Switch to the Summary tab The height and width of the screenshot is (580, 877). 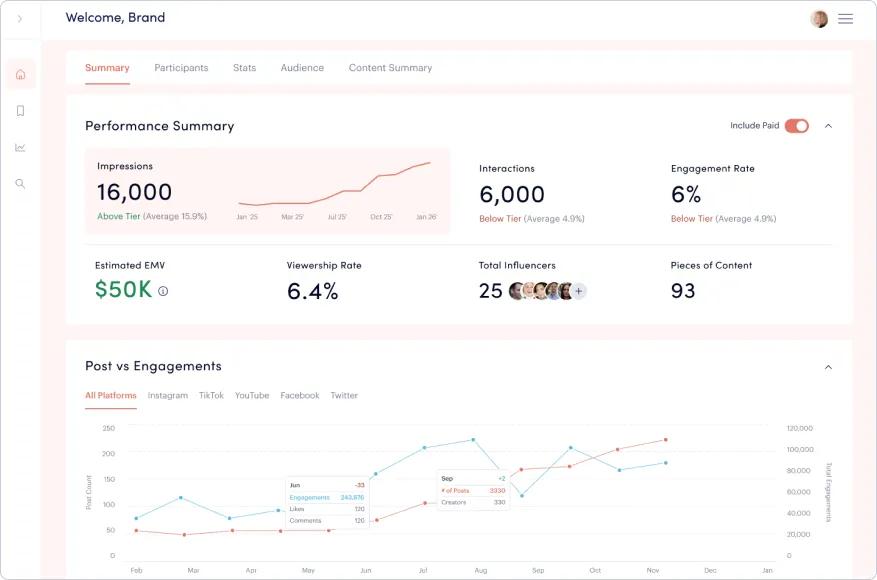click(107, 68)
